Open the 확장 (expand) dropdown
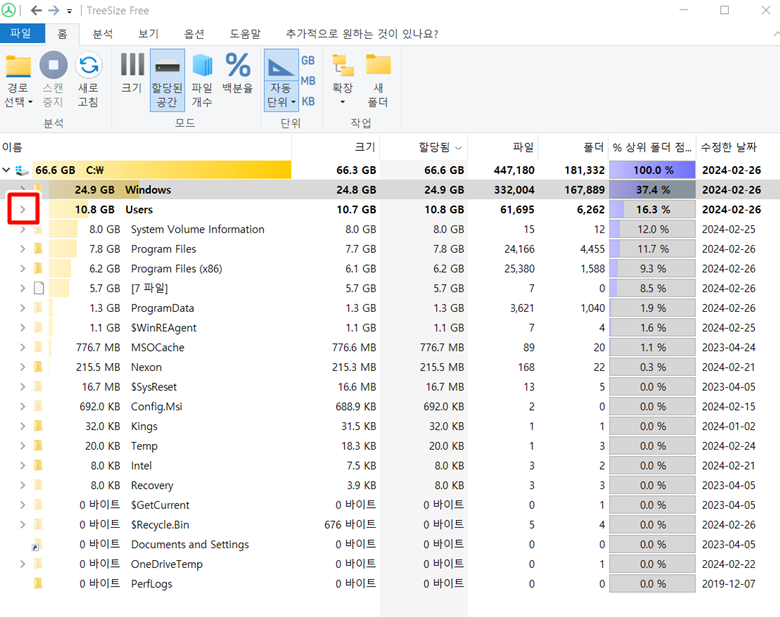Viewport: 780px width, 617px height. click(x=342, y=80)
